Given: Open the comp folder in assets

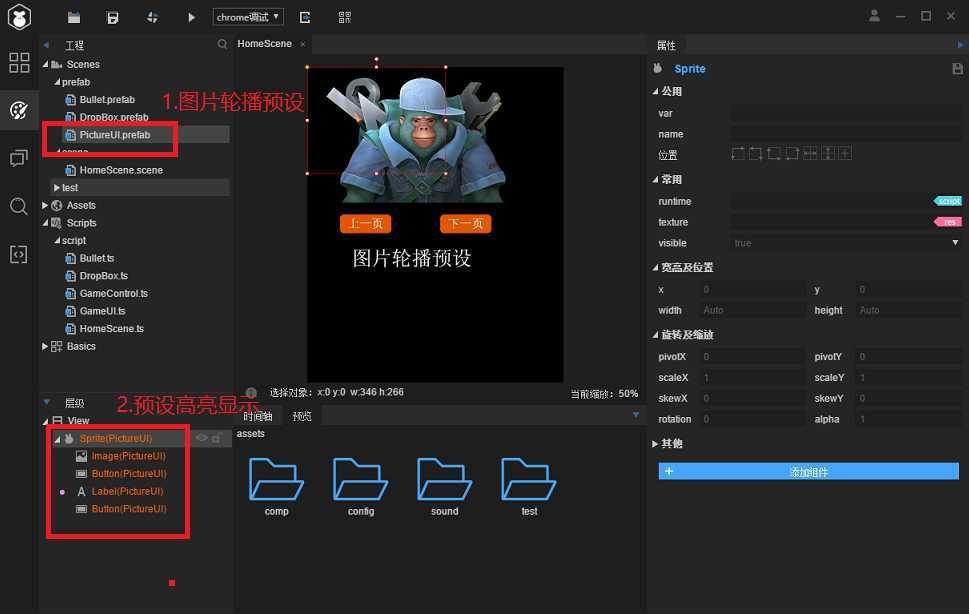Looking at the screenshot, I should (x=276, y=486).
